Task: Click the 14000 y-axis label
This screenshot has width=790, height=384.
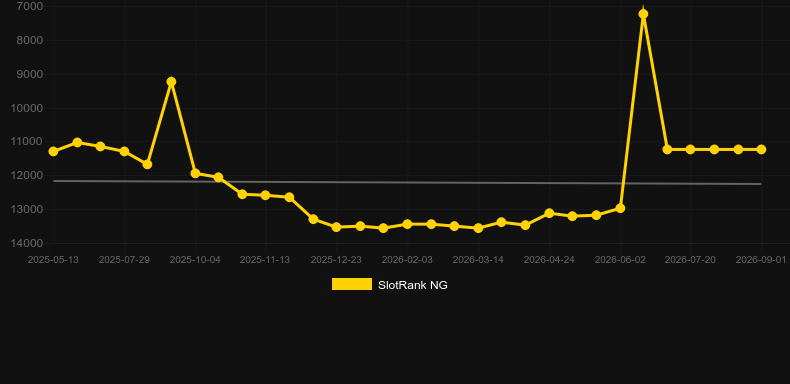Action: (x=27, y=243)
